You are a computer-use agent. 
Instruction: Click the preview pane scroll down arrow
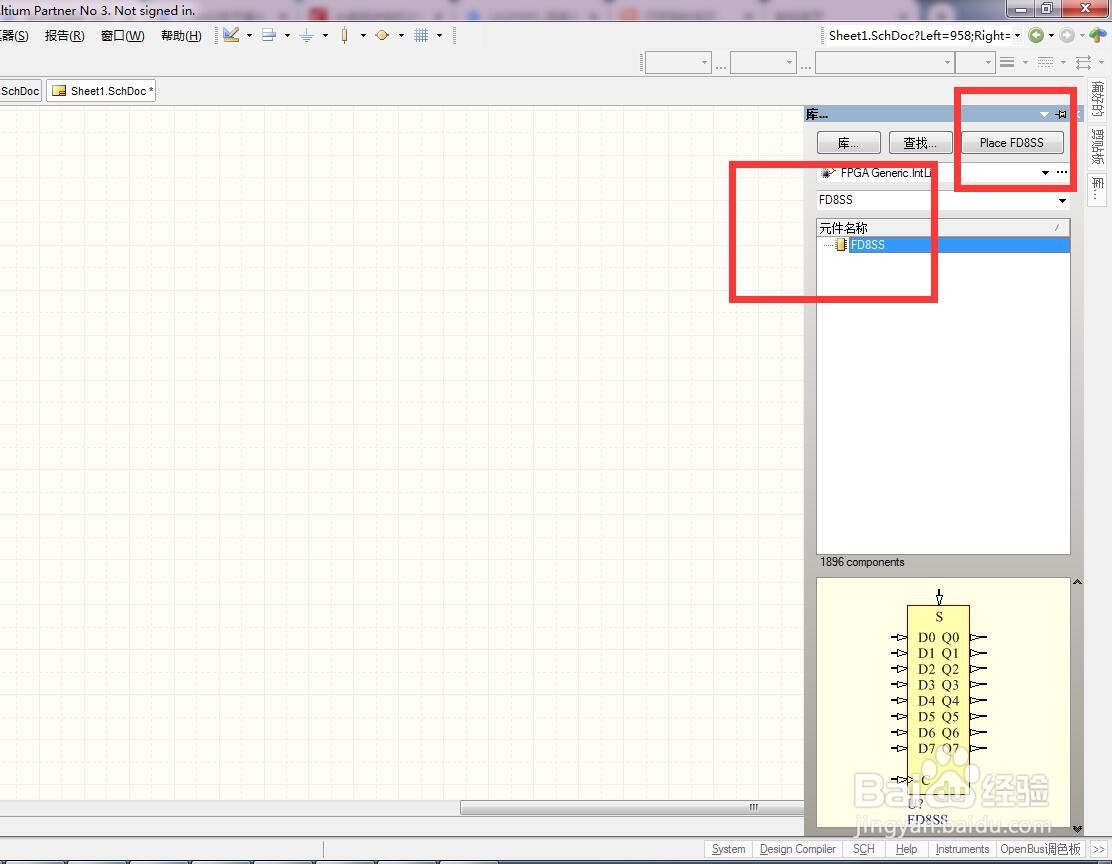coord(1077,828)
